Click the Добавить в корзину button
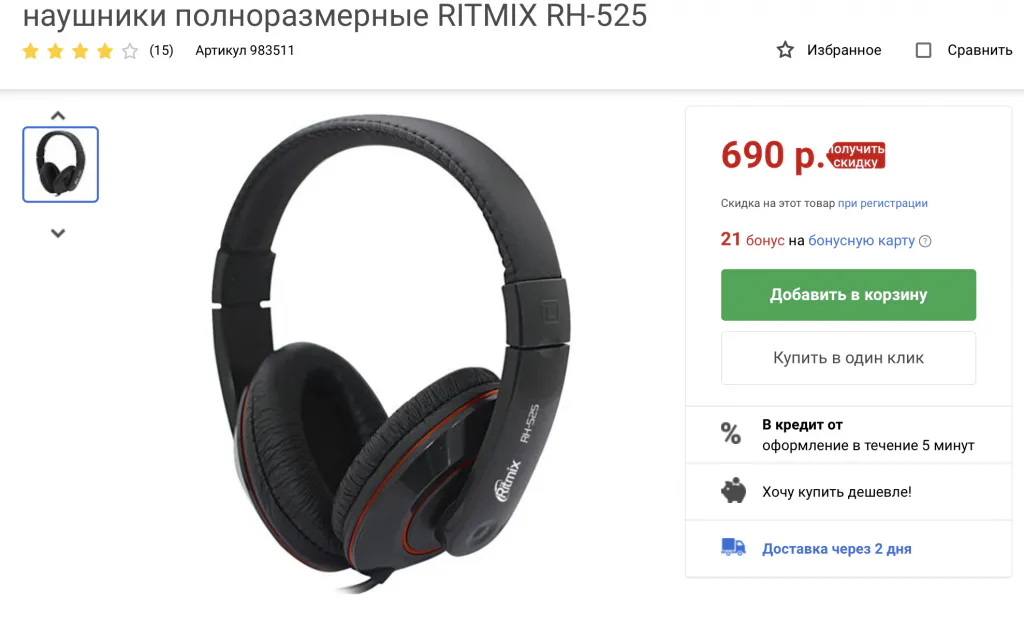The image size is (1024, 623). (848, 295)
